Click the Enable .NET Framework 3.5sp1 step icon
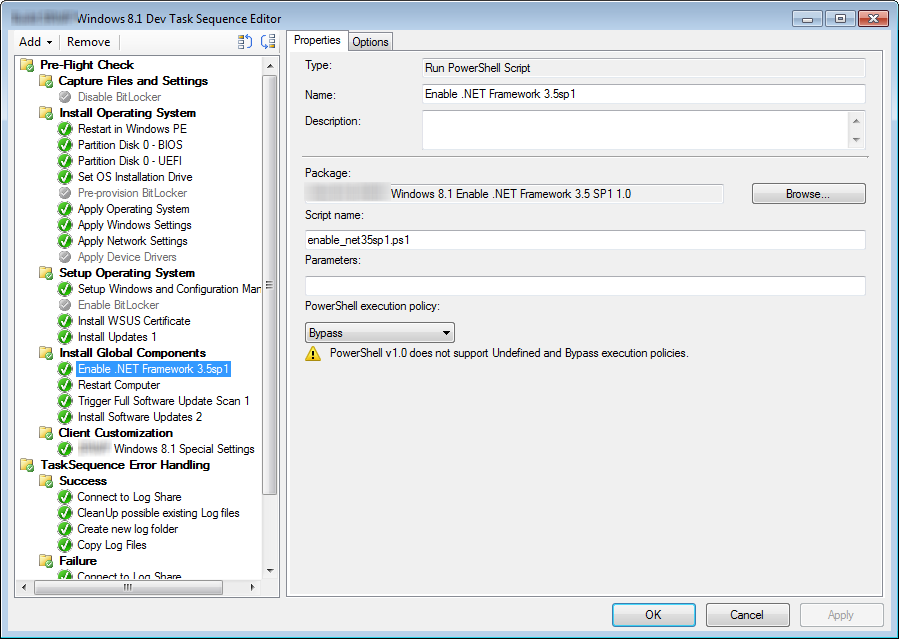899x639 pixels. click(65, 368)
